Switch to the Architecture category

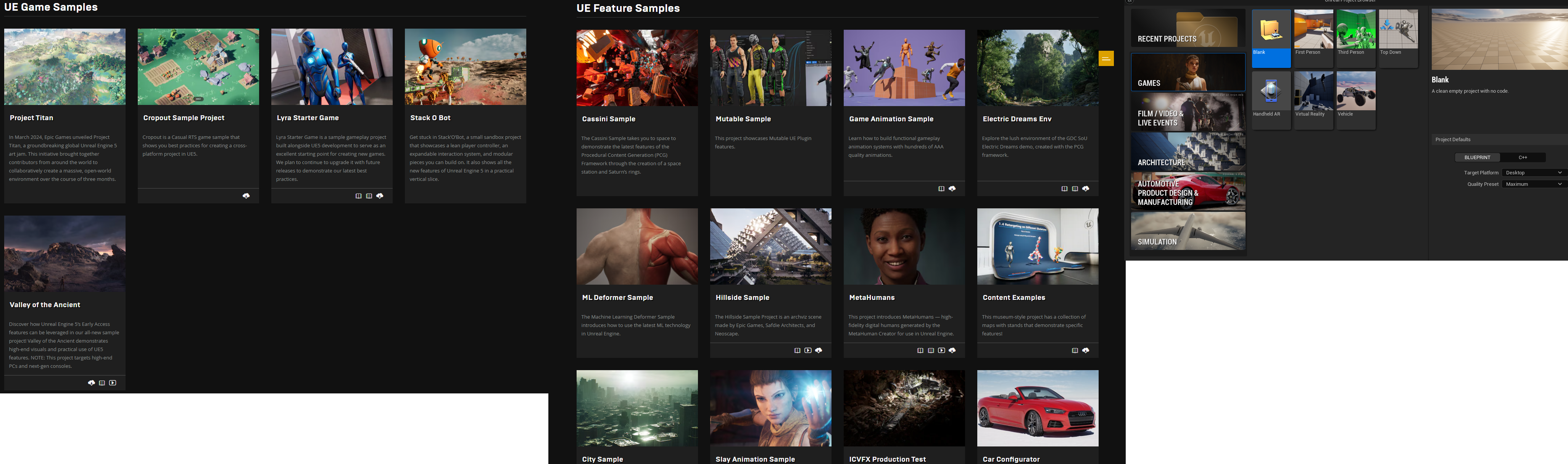pos(1188,151)
